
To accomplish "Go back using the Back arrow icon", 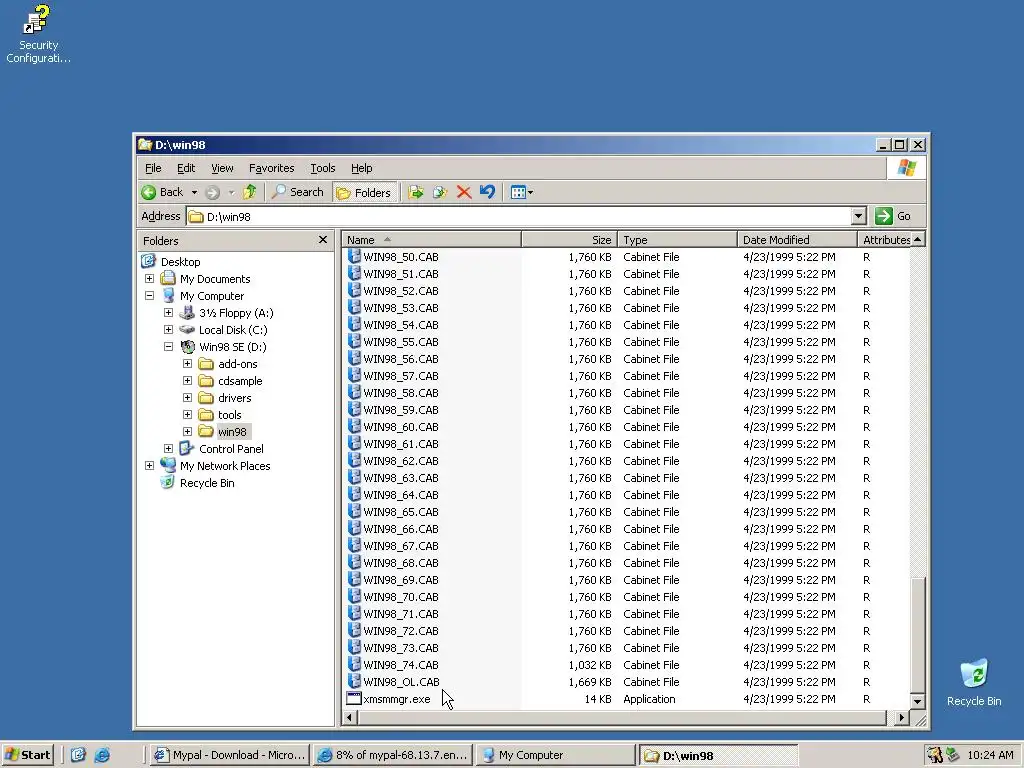I will click(x=149, y=192).
